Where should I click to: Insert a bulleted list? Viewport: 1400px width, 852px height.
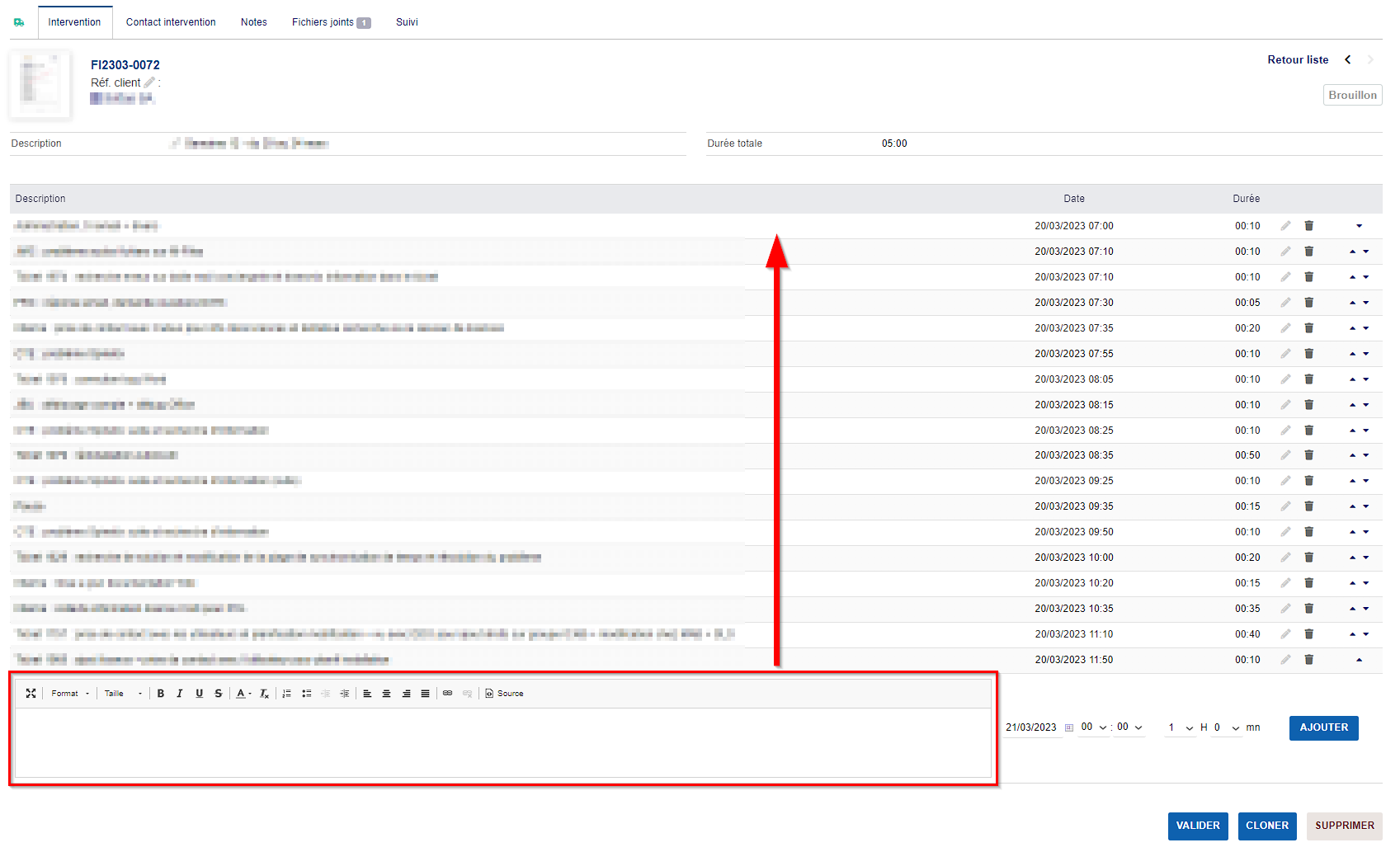[x=306, y=694]
